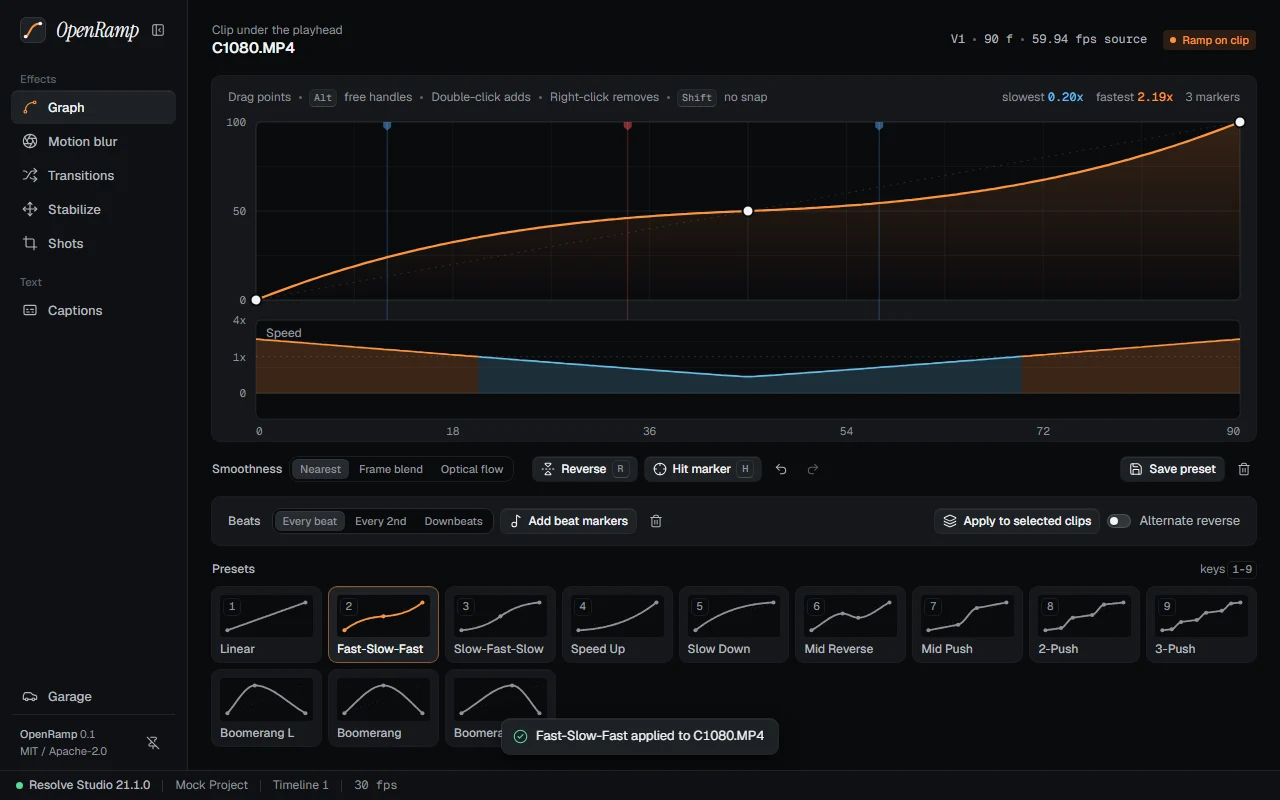Select Nearest smoothness mode
The width and height of the screenshot is (1280, 800).
tap(321, 469)
